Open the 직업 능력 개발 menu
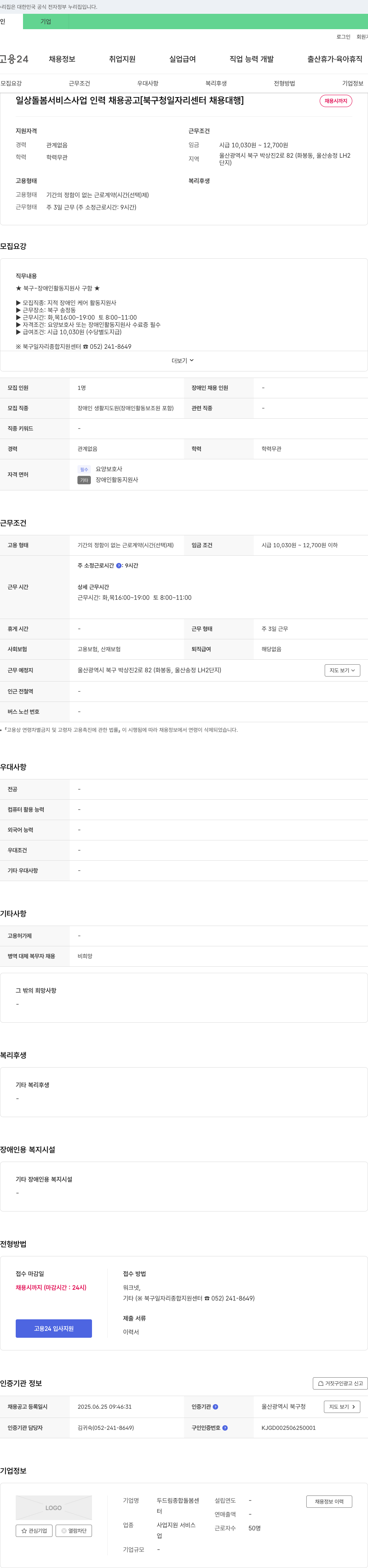Viewport: 368px width, 1568px height. click(x=251, y=59)
